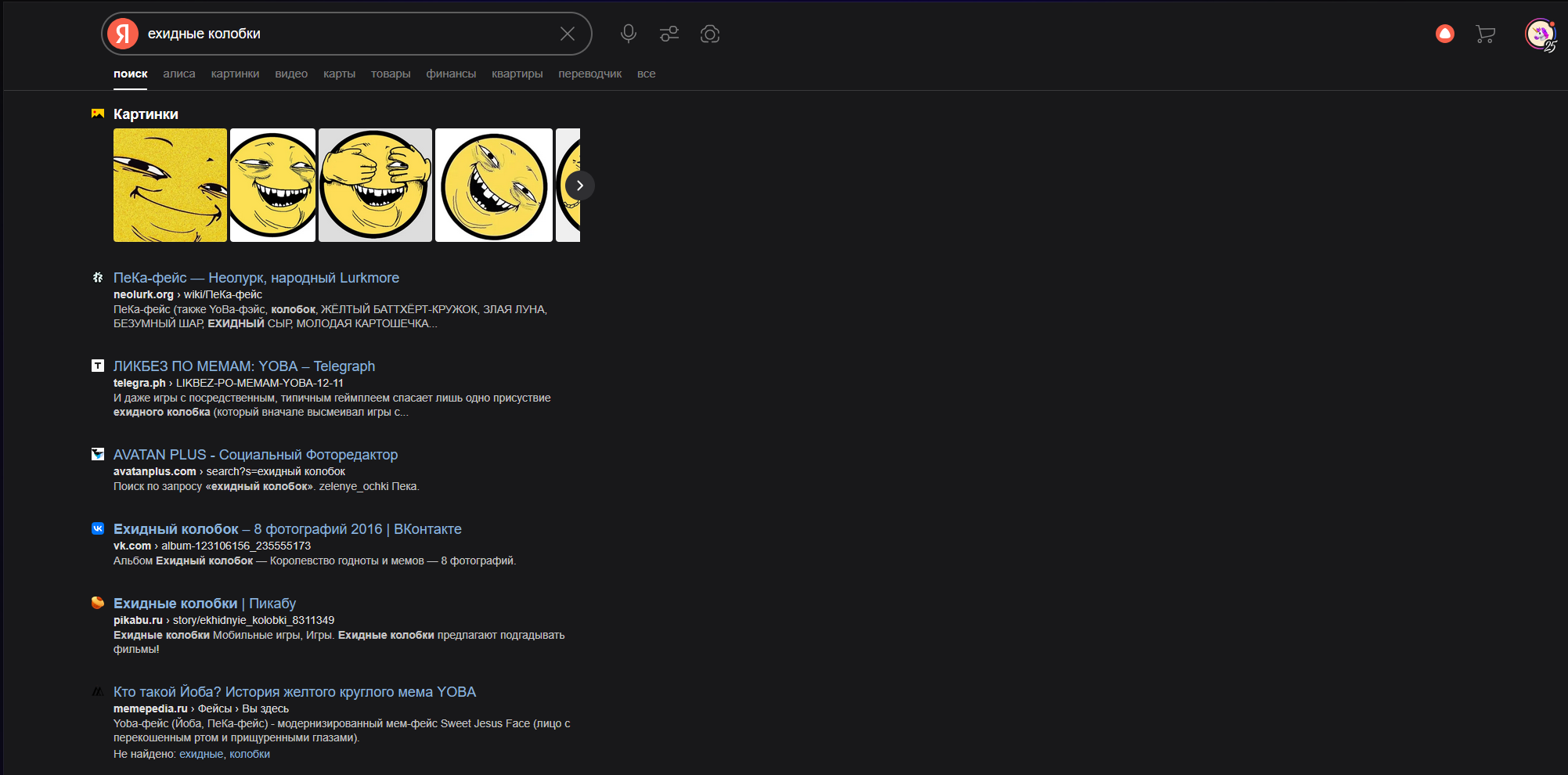Switch to the алиса tab

click(179, 74)
